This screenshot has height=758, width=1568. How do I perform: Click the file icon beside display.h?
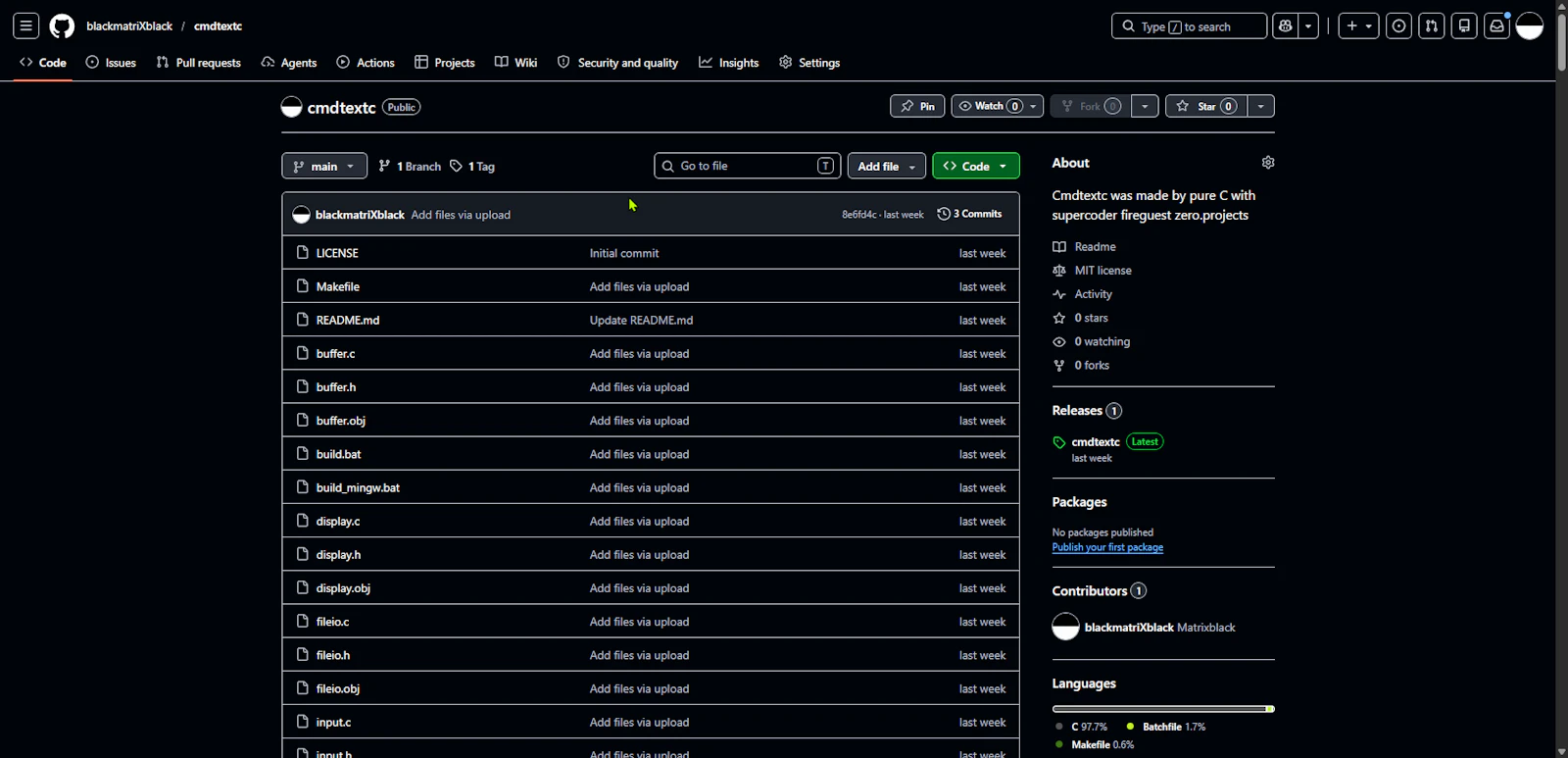[x=303, y=554]
